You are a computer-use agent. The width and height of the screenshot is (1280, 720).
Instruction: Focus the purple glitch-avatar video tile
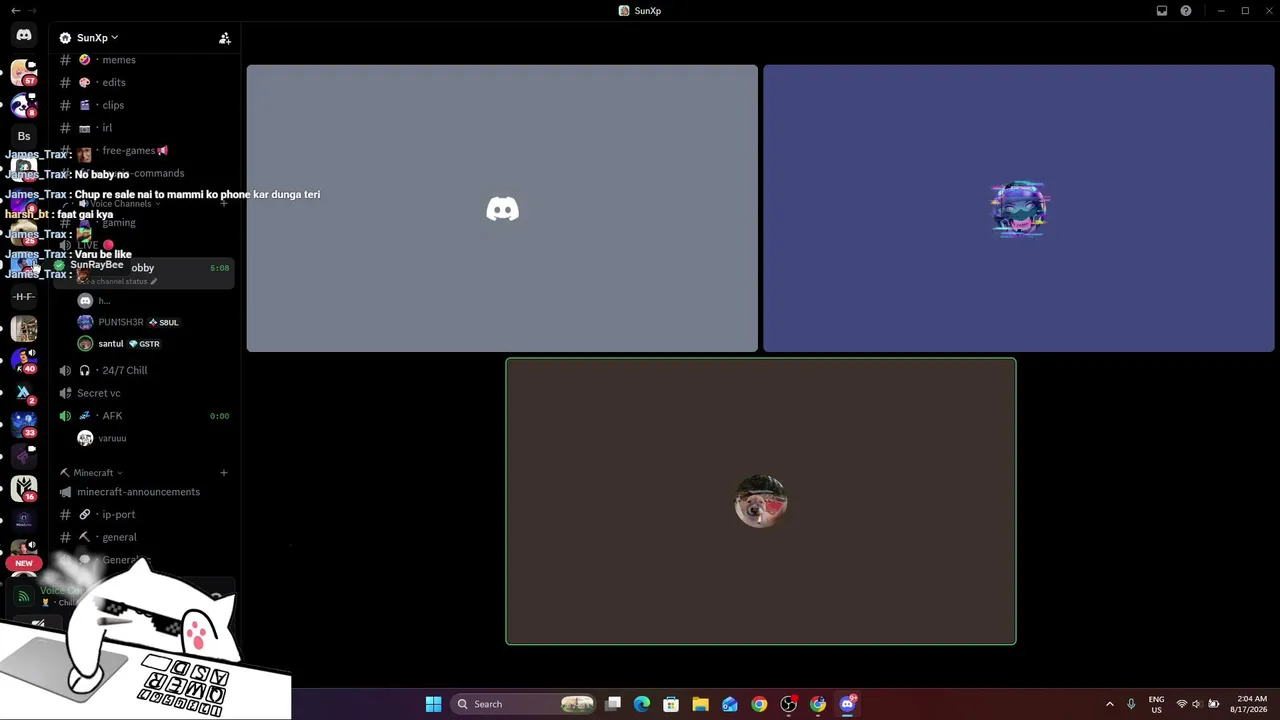click(x=1019, y=208)
